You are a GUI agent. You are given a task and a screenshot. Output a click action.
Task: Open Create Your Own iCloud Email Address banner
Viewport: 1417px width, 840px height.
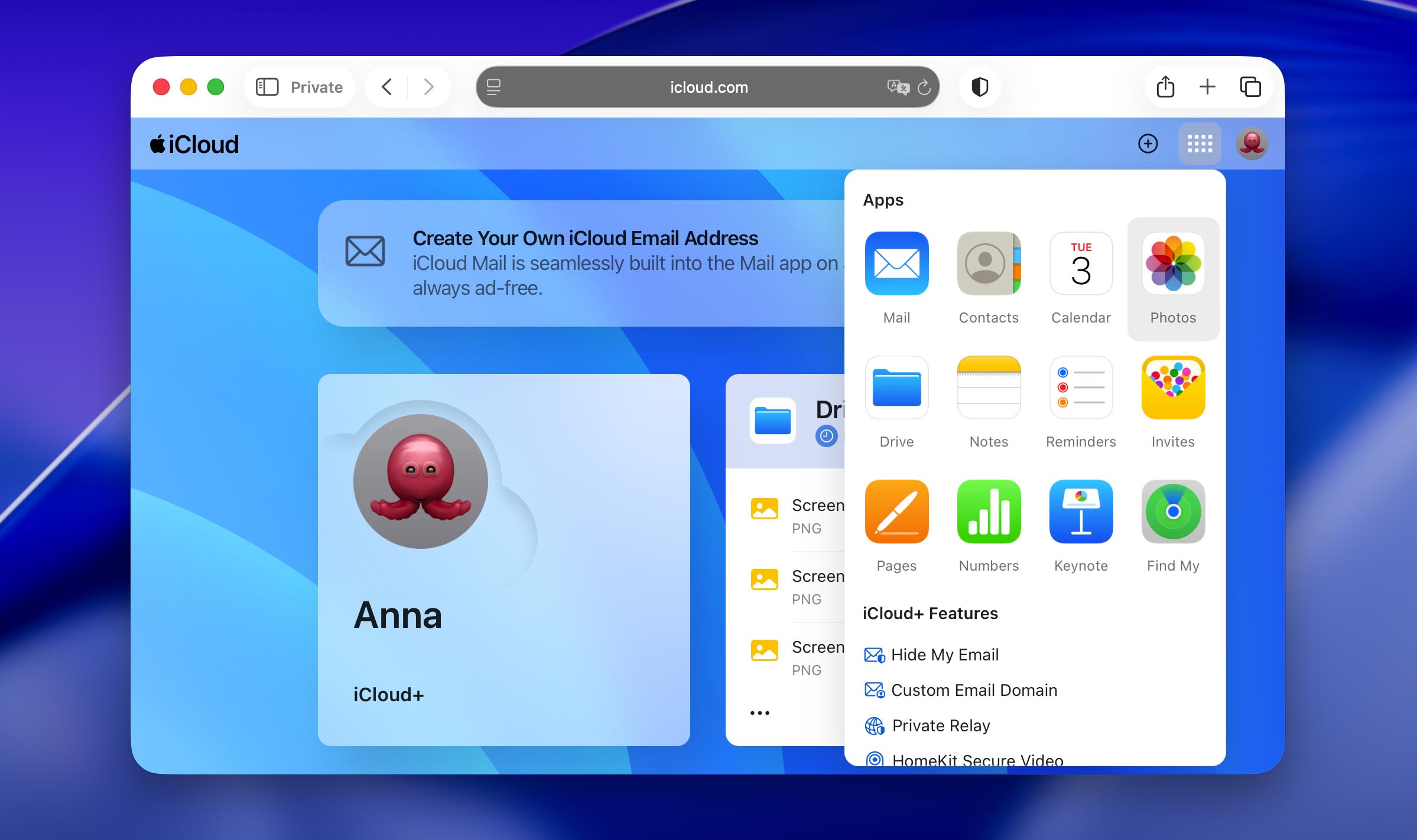(581, 263)
